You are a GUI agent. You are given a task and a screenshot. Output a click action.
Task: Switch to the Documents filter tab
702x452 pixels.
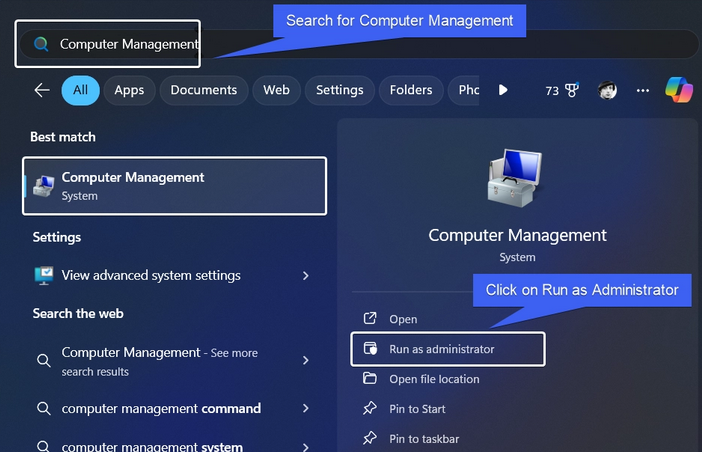coord(204,90)
